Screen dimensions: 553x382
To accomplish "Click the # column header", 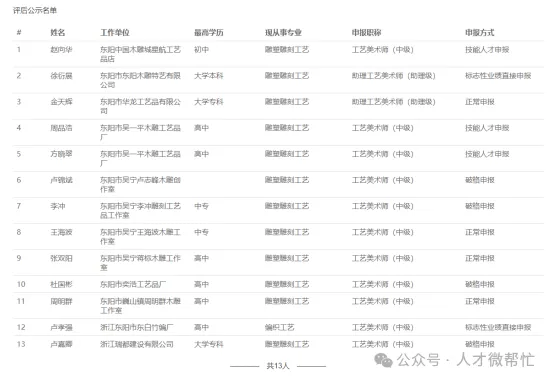I will click(x=19, y=33).
